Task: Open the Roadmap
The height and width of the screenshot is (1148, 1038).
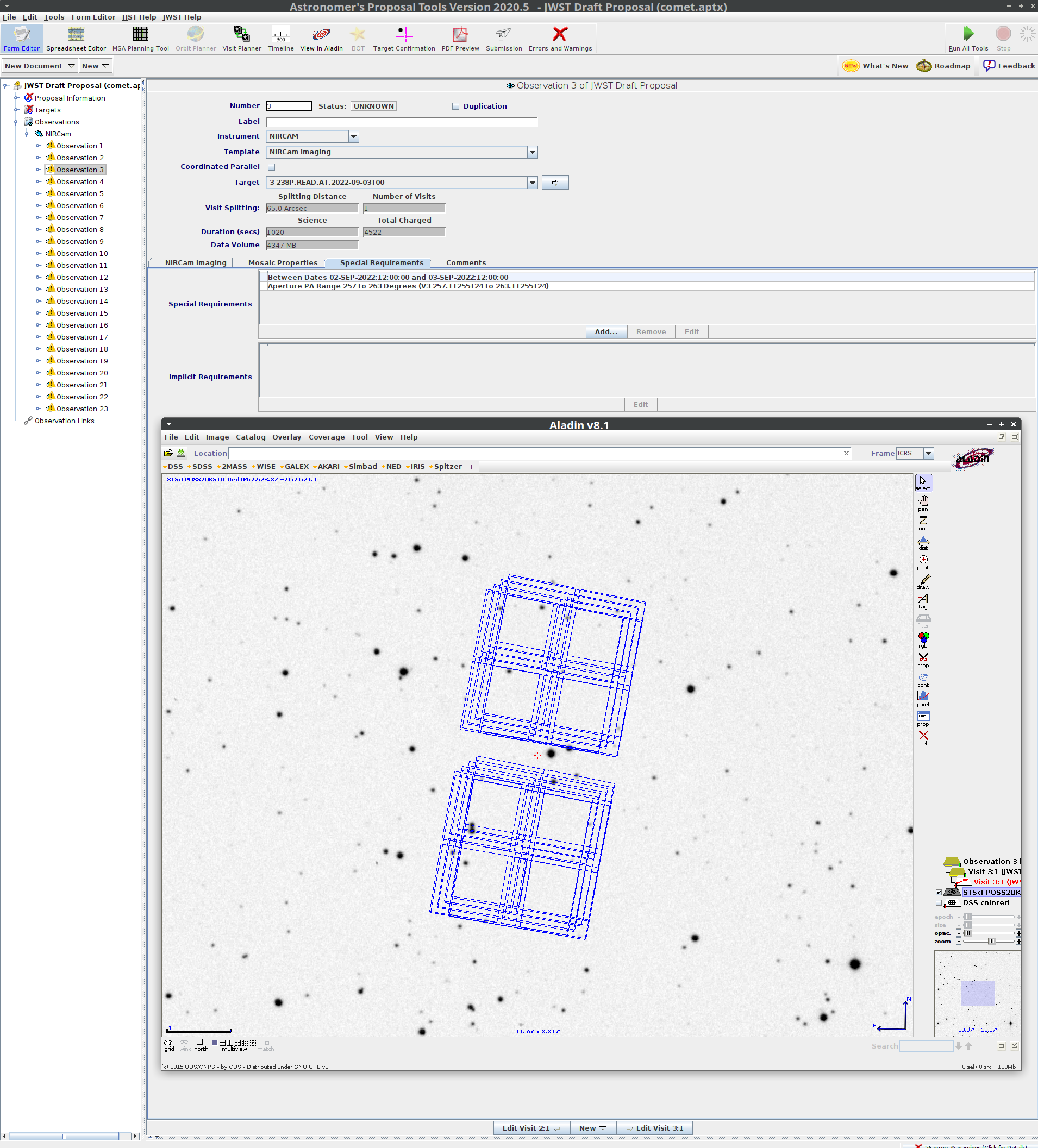Action: pos(943,66)
